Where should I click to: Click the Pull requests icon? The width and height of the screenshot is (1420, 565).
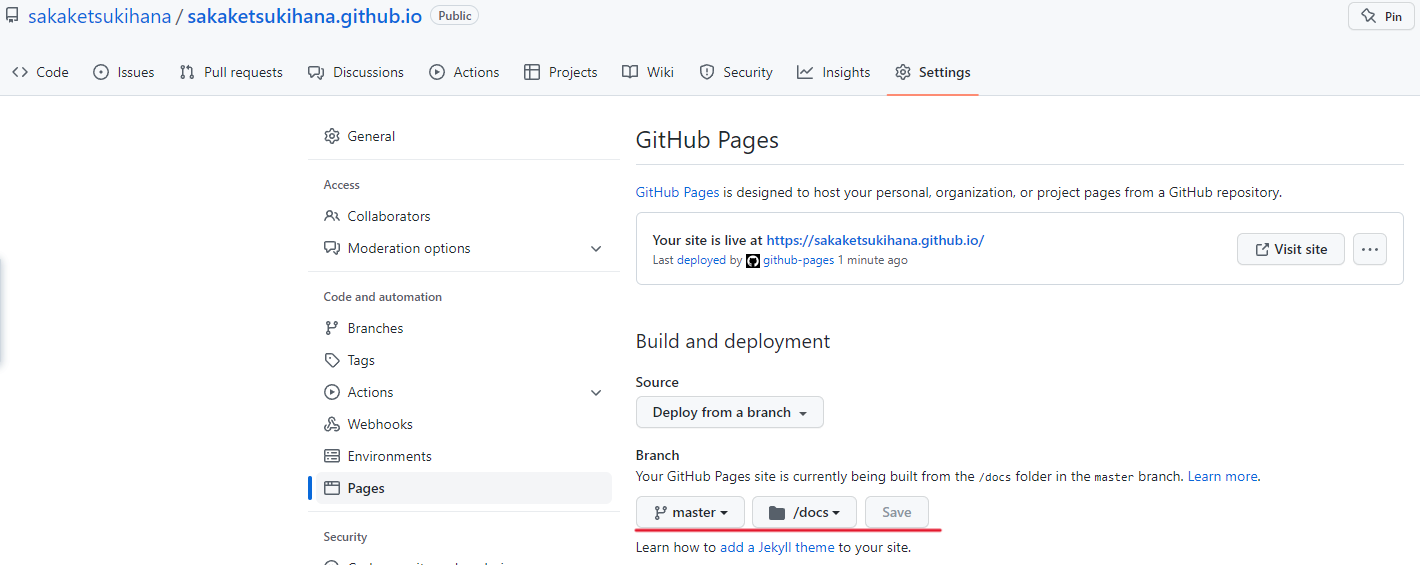[187, 72]
